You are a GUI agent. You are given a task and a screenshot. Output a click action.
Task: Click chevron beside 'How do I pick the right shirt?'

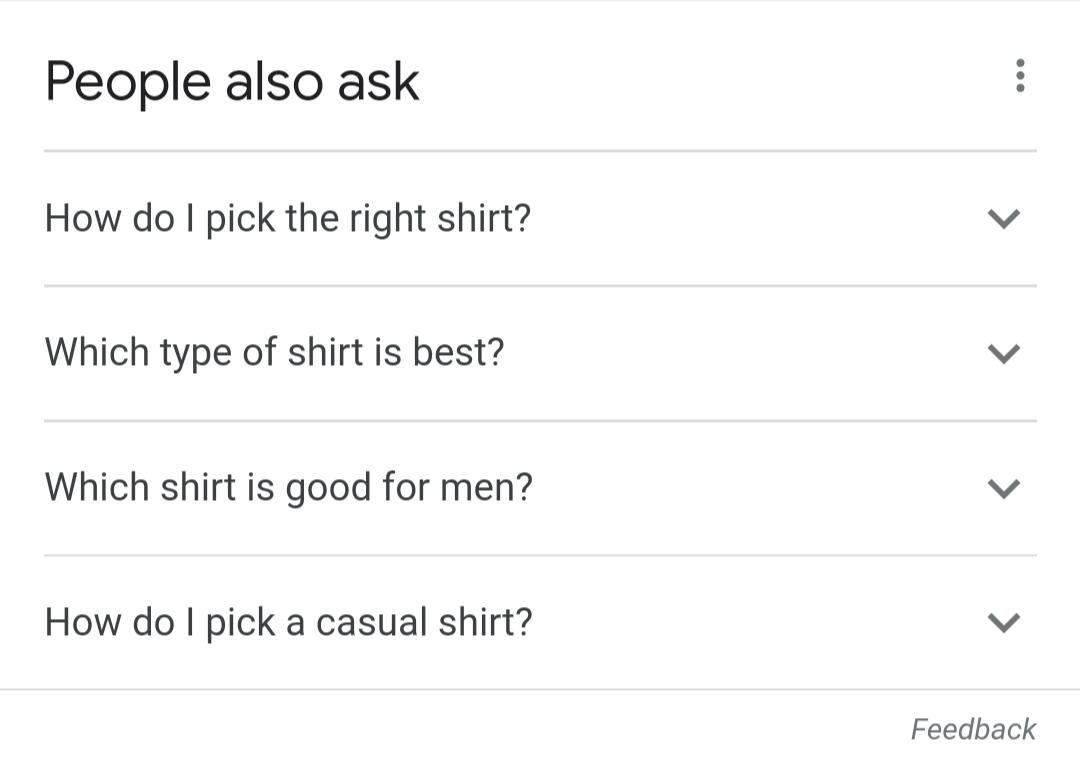(x=1003, y=218)
